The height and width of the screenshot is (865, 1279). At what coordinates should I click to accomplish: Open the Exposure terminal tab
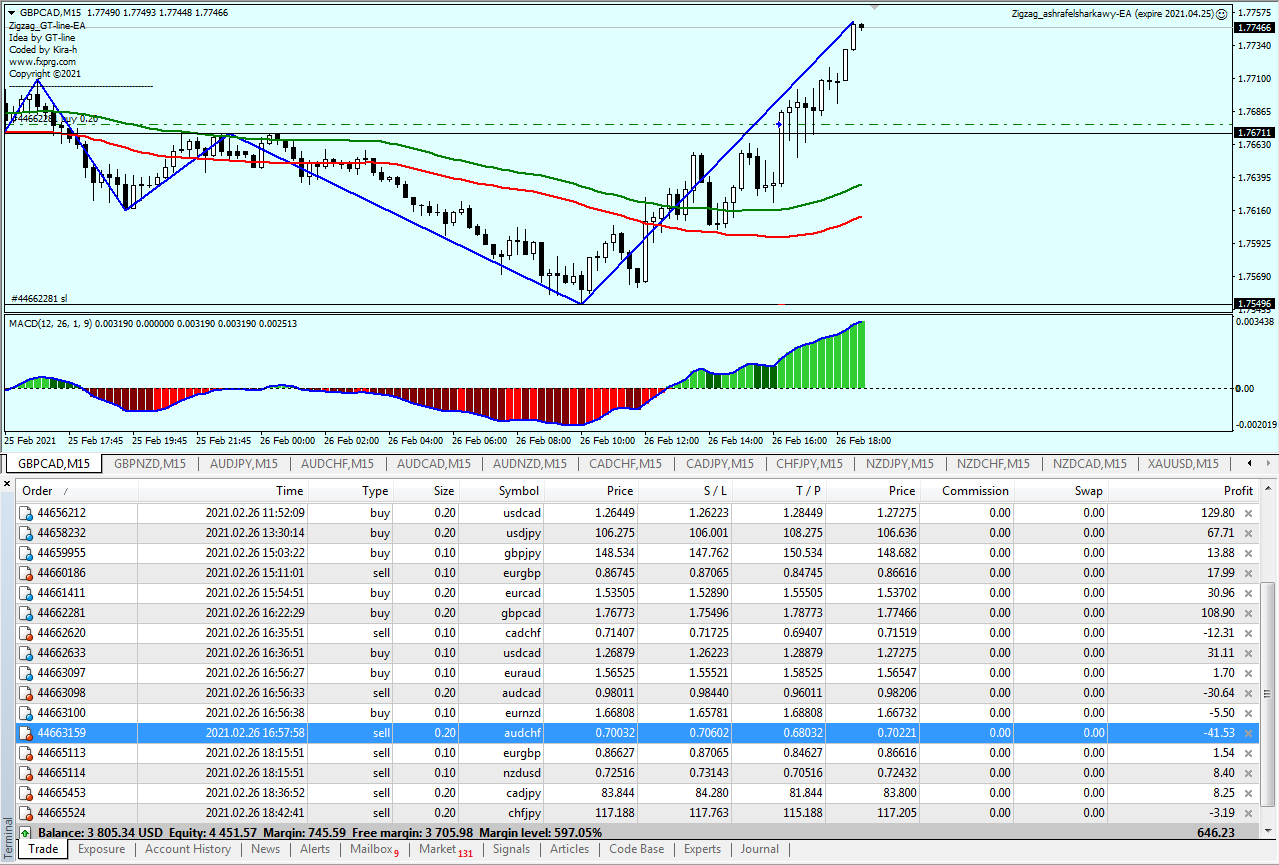(x=101, y=849)
